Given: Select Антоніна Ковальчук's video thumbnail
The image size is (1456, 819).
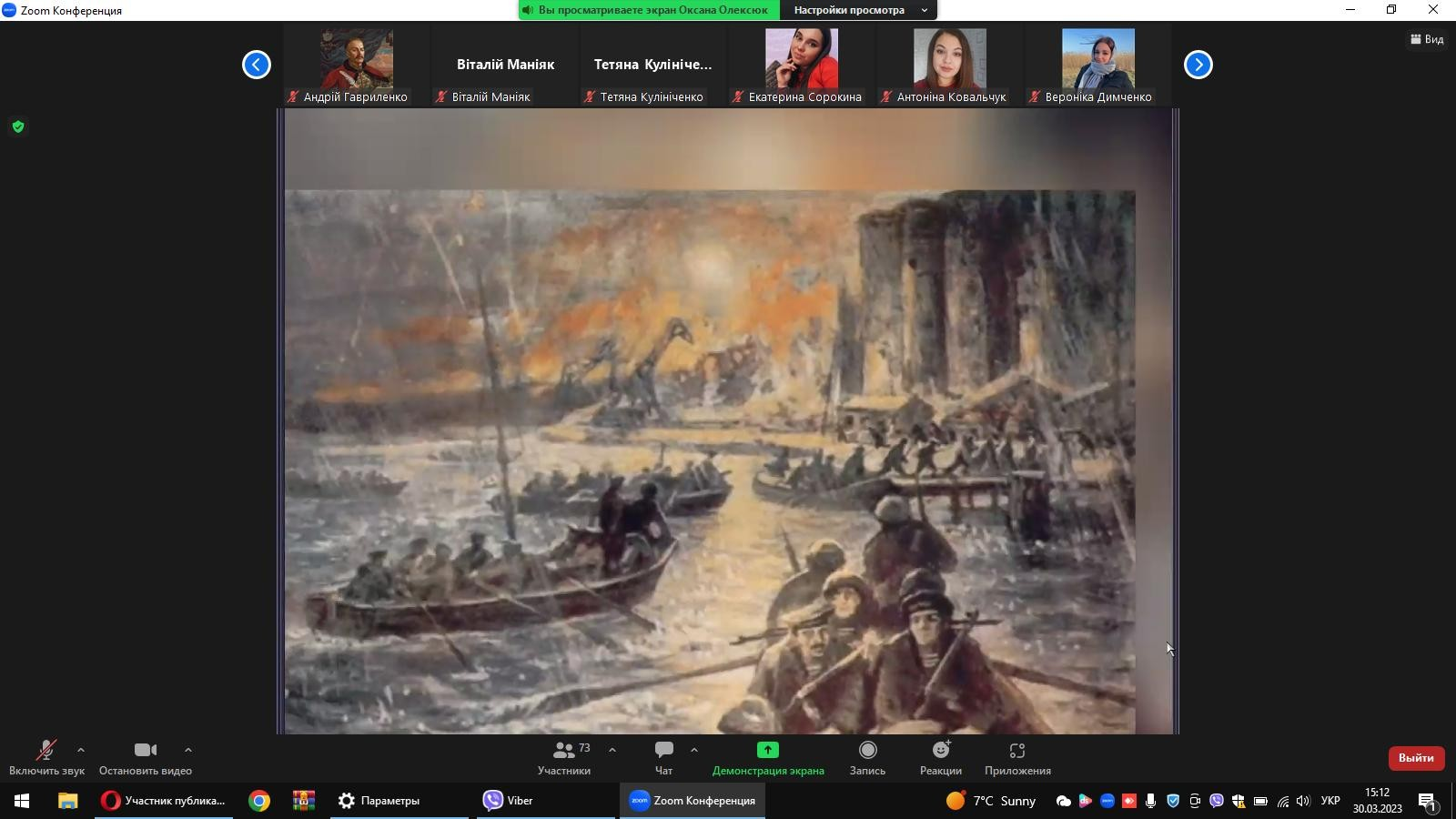Looking at the screenshot, I should 949,66.
